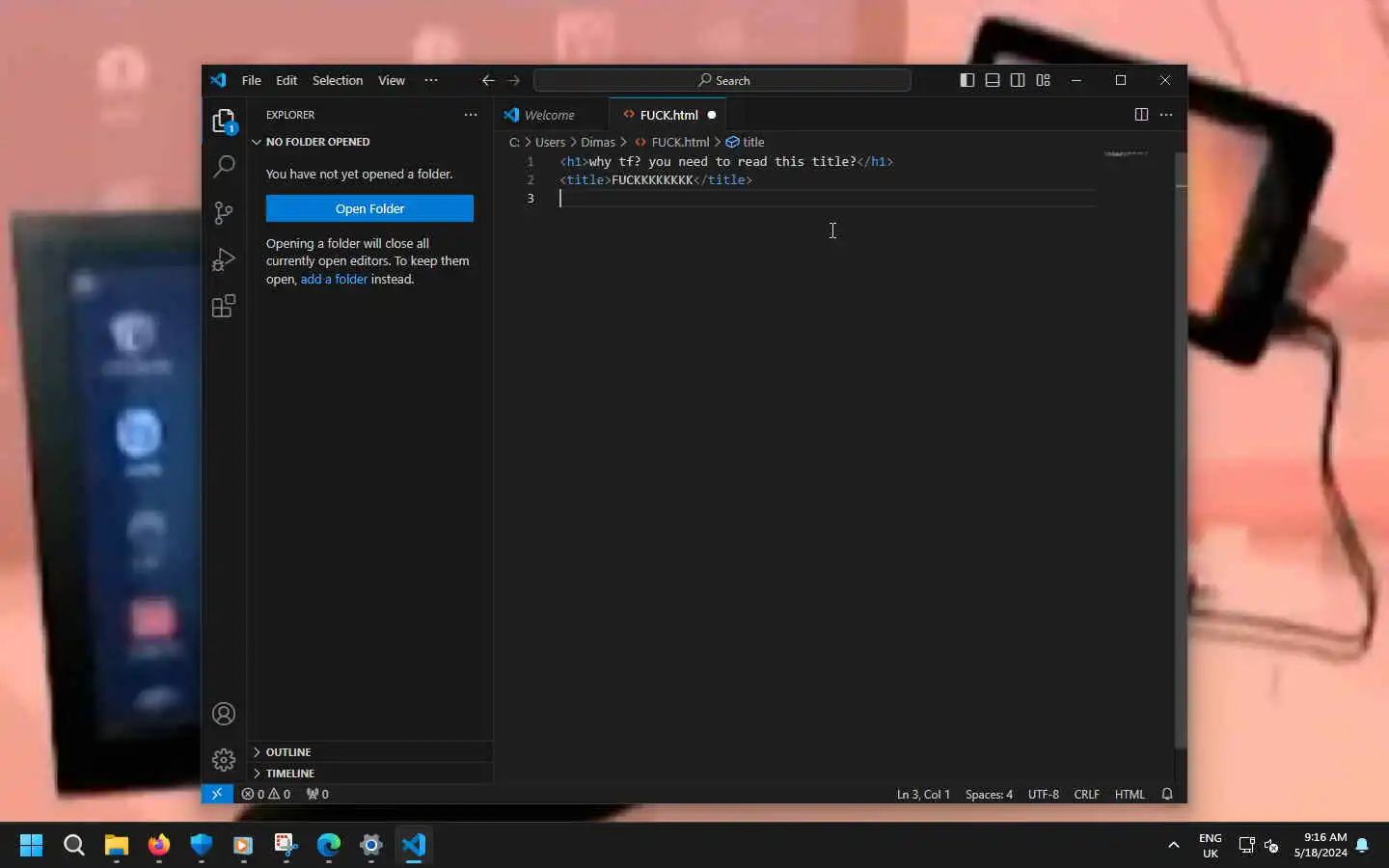Launch Microsoft Edge from taskbar
The image size is (1389, 868).
[x=329, y=845]
